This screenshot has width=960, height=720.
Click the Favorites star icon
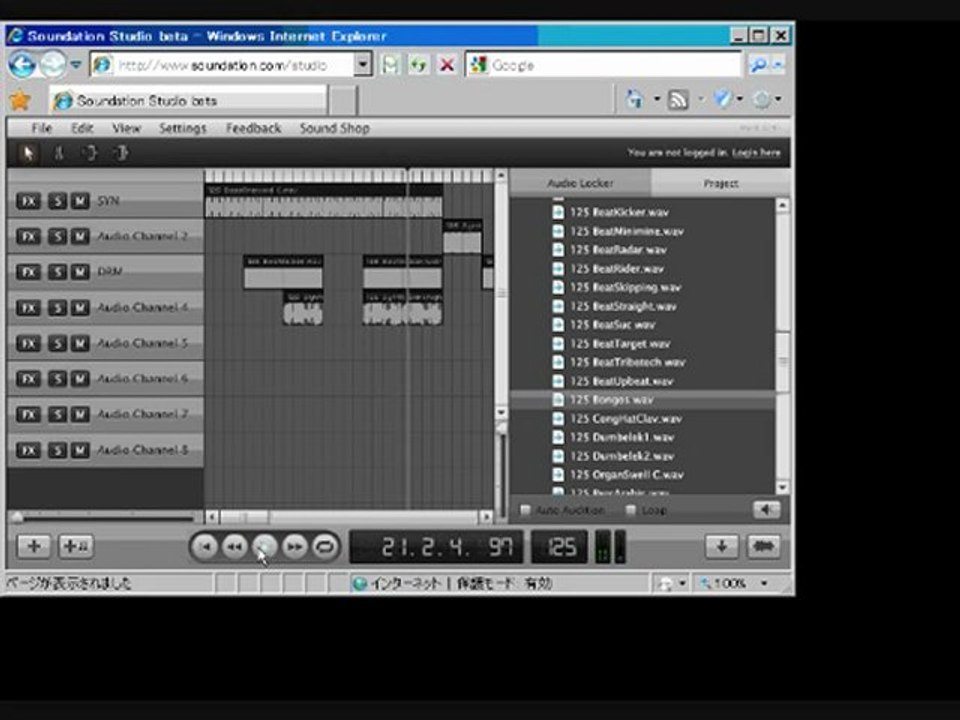[20, 100]
